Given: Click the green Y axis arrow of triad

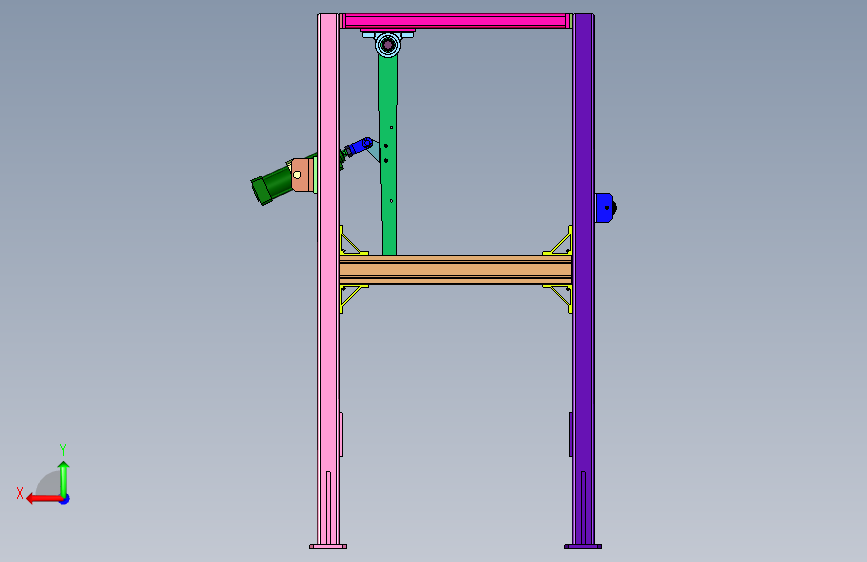Looking at the screenshot, I should 64,480.
